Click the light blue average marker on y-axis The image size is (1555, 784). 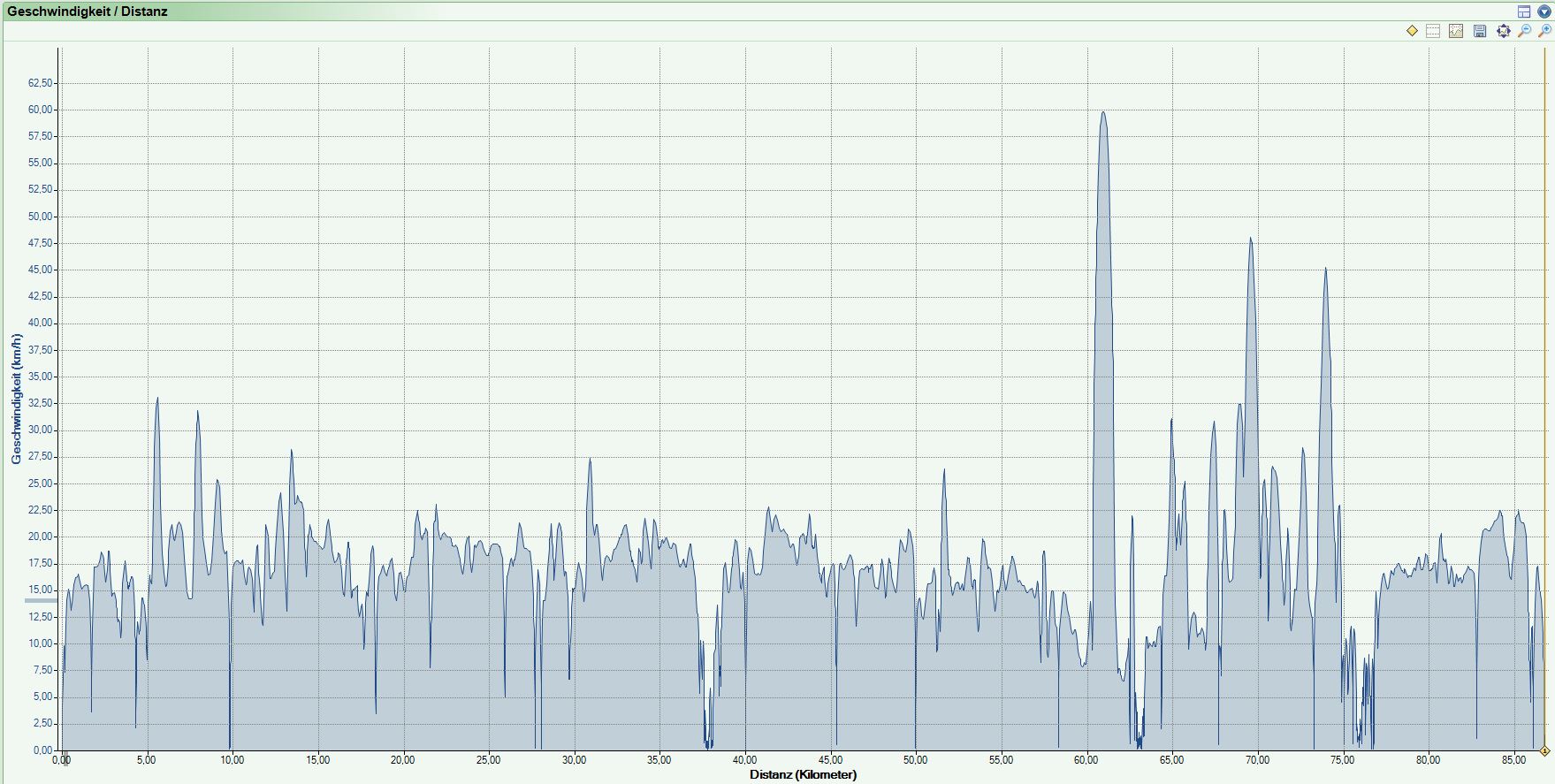41,600
